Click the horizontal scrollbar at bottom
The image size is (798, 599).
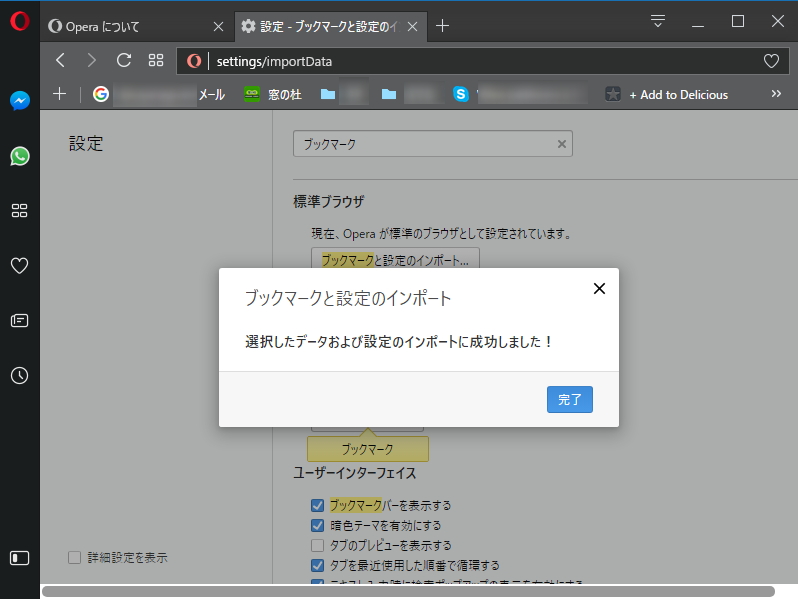point(408,591)
